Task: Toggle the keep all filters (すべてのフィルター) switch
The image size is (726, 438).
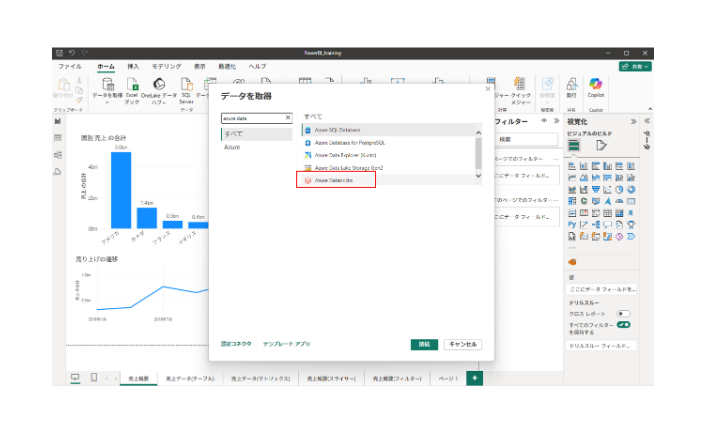Action: [x=623, y=325]
